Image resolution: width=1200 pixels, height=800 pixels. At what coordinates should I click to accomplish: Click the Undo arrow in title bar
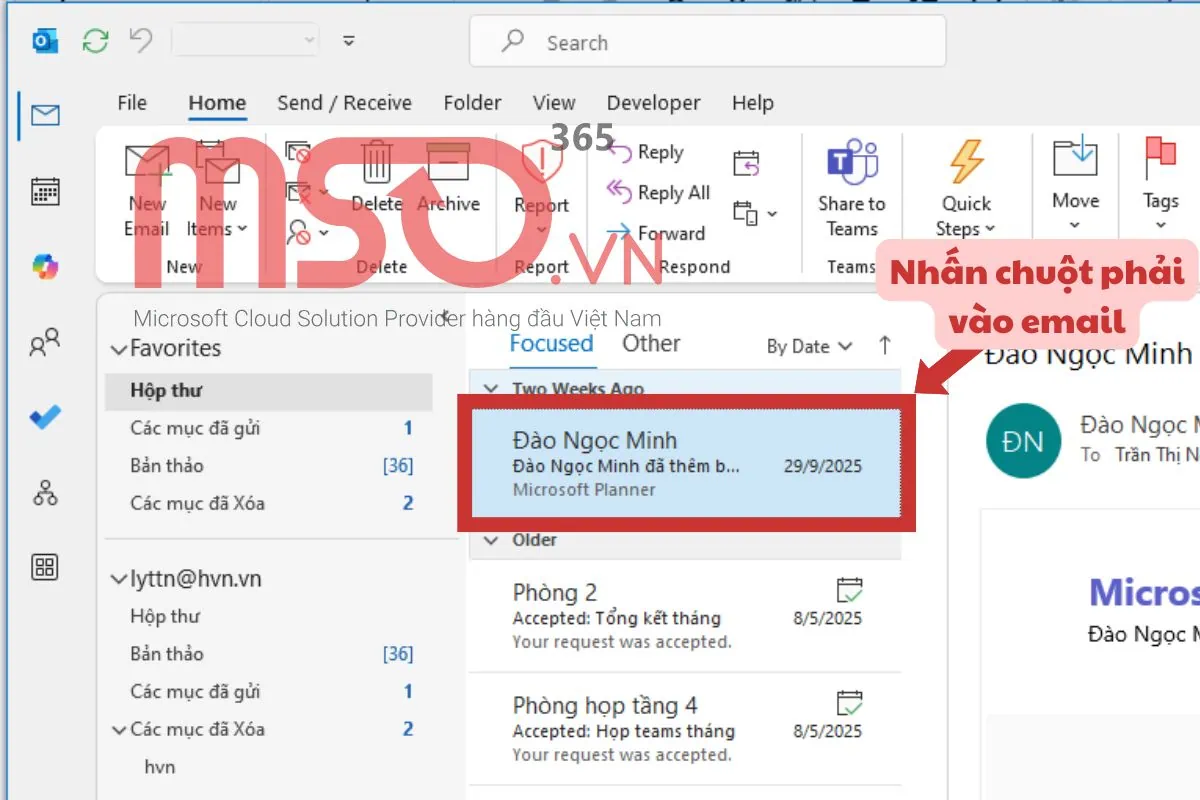pos(141,41)
